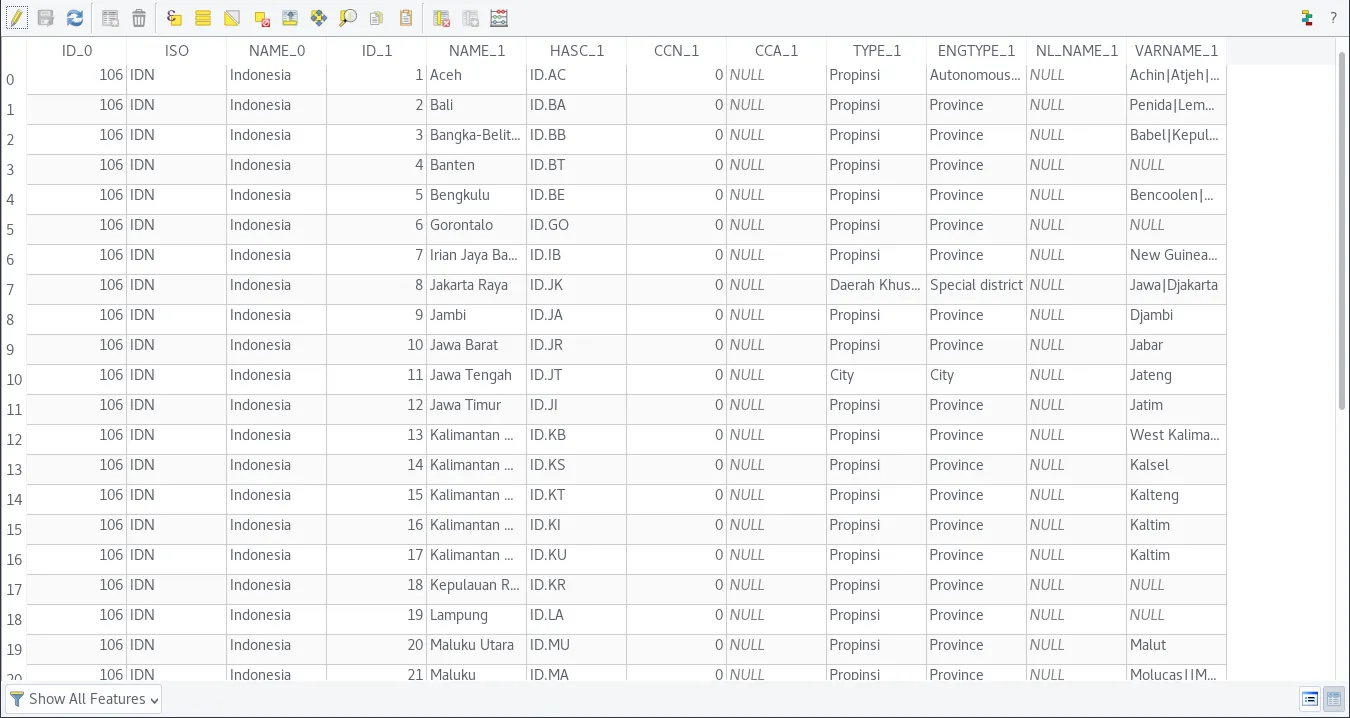Delete selected features with the trash icon
The height and width of the screenshot is (718, 1350).
139,17
